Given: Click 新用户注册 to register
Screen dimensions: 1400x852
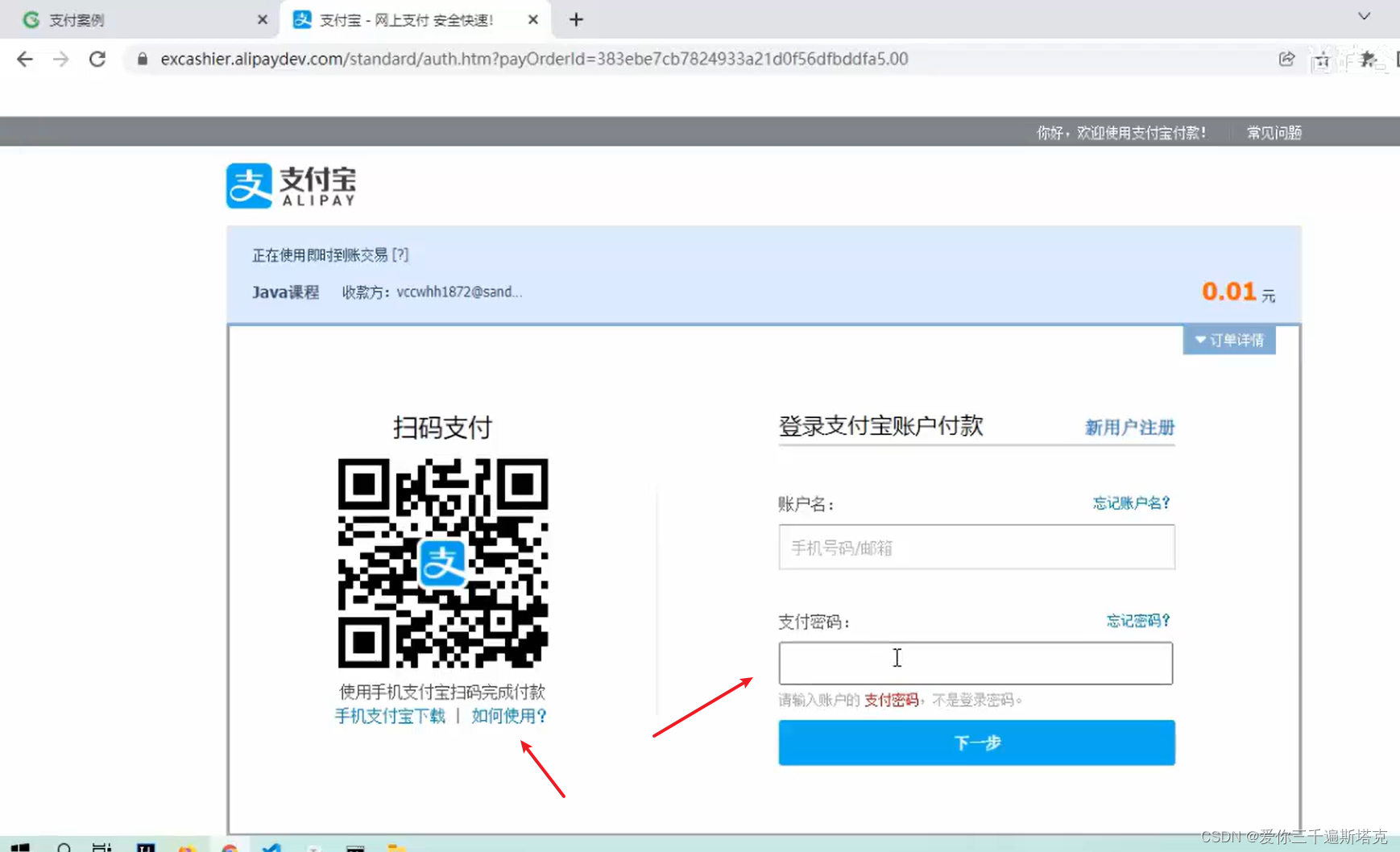Looking at the screenshot, I should point(1129,428).
